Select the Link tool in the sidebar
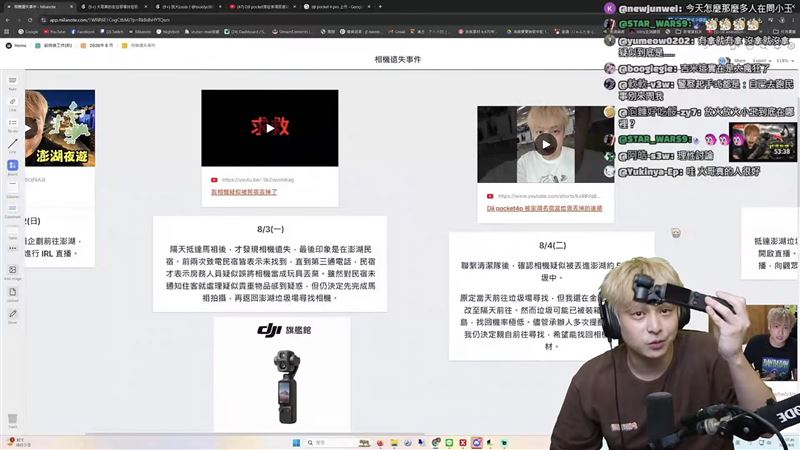 [x=12, y=103]
